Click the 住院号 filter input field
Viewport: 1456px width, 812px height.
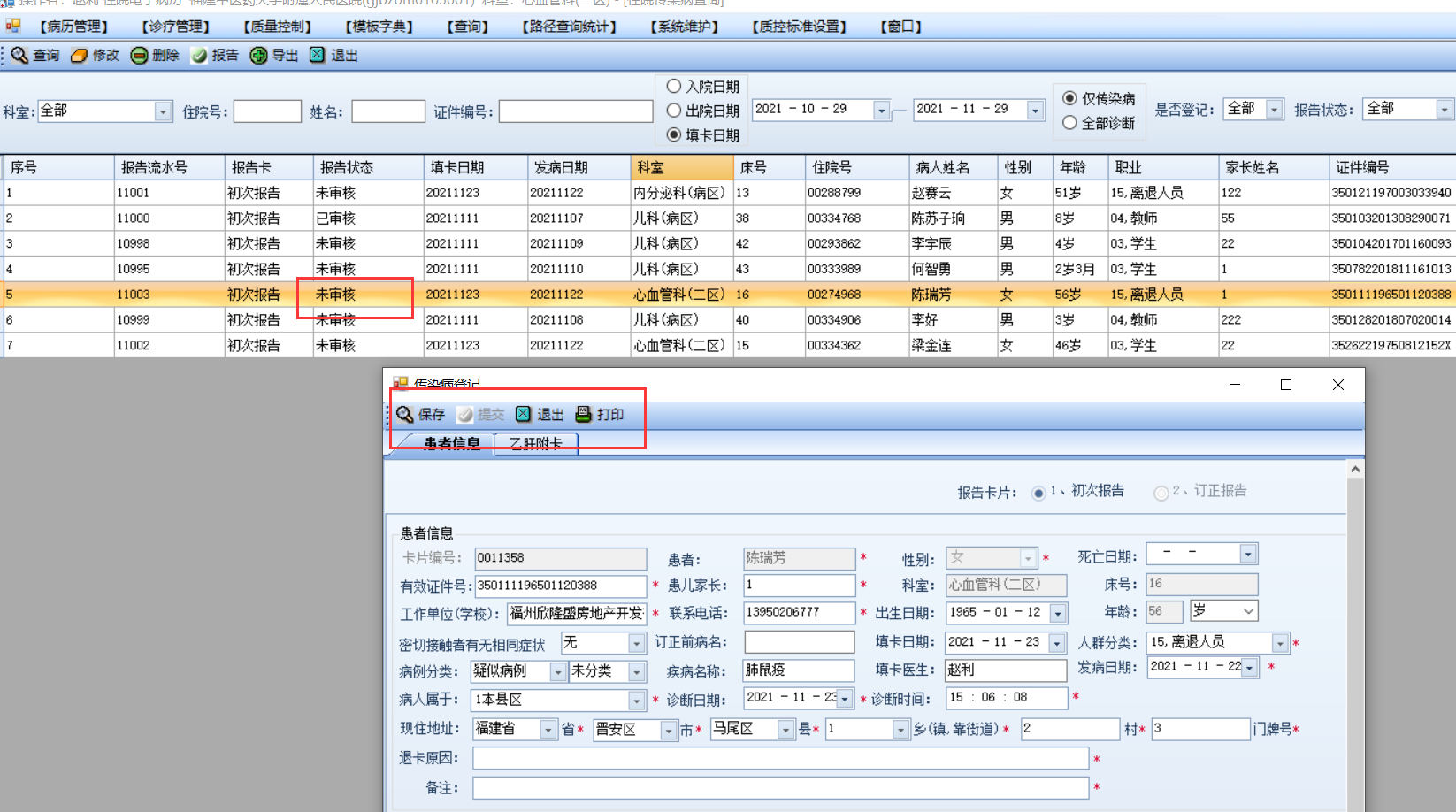pyautogui.click(x=267, y=111)
